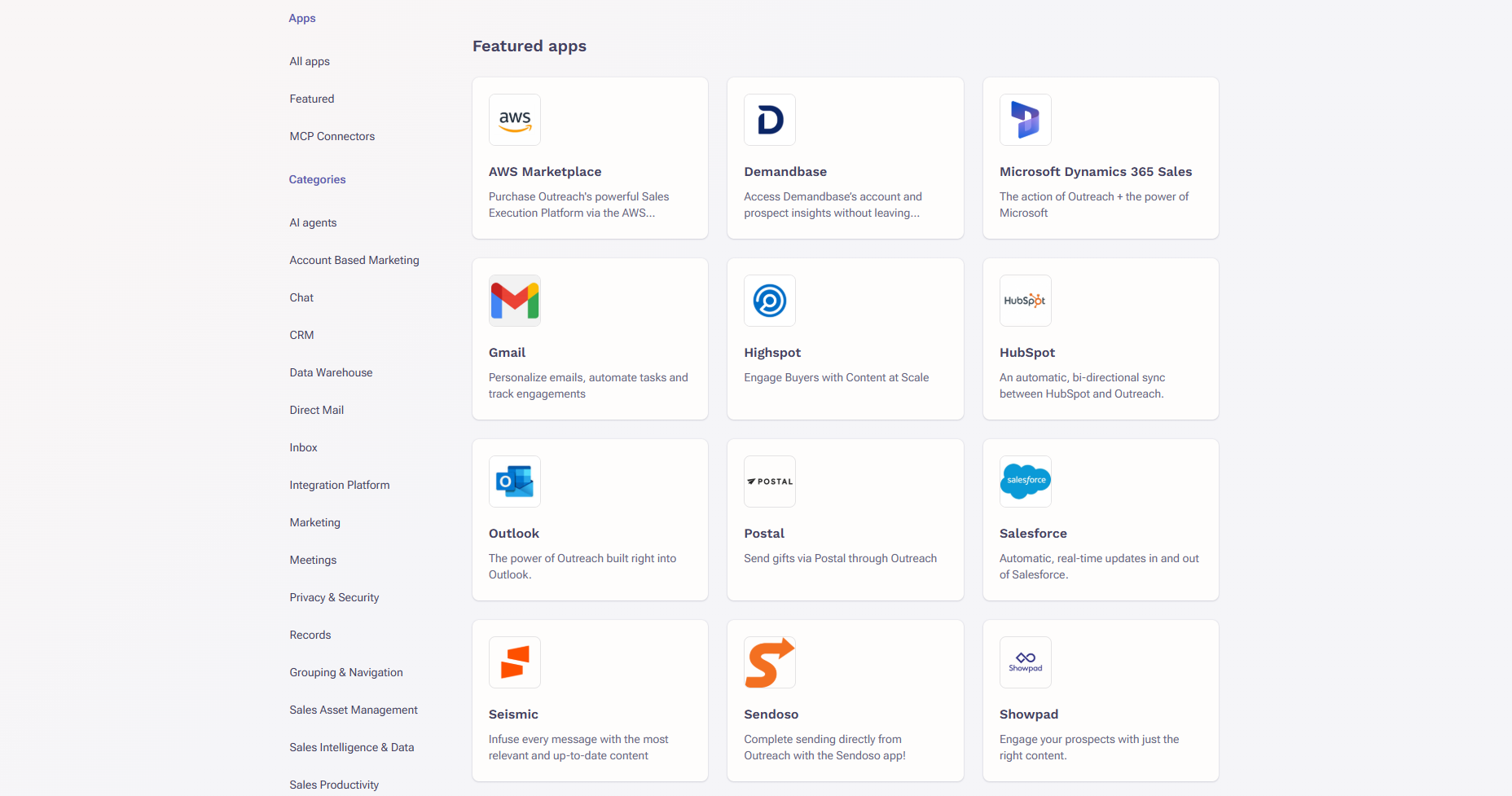
Task: Click the Categories heading in sidebar
Action: (x=317, y=179)
